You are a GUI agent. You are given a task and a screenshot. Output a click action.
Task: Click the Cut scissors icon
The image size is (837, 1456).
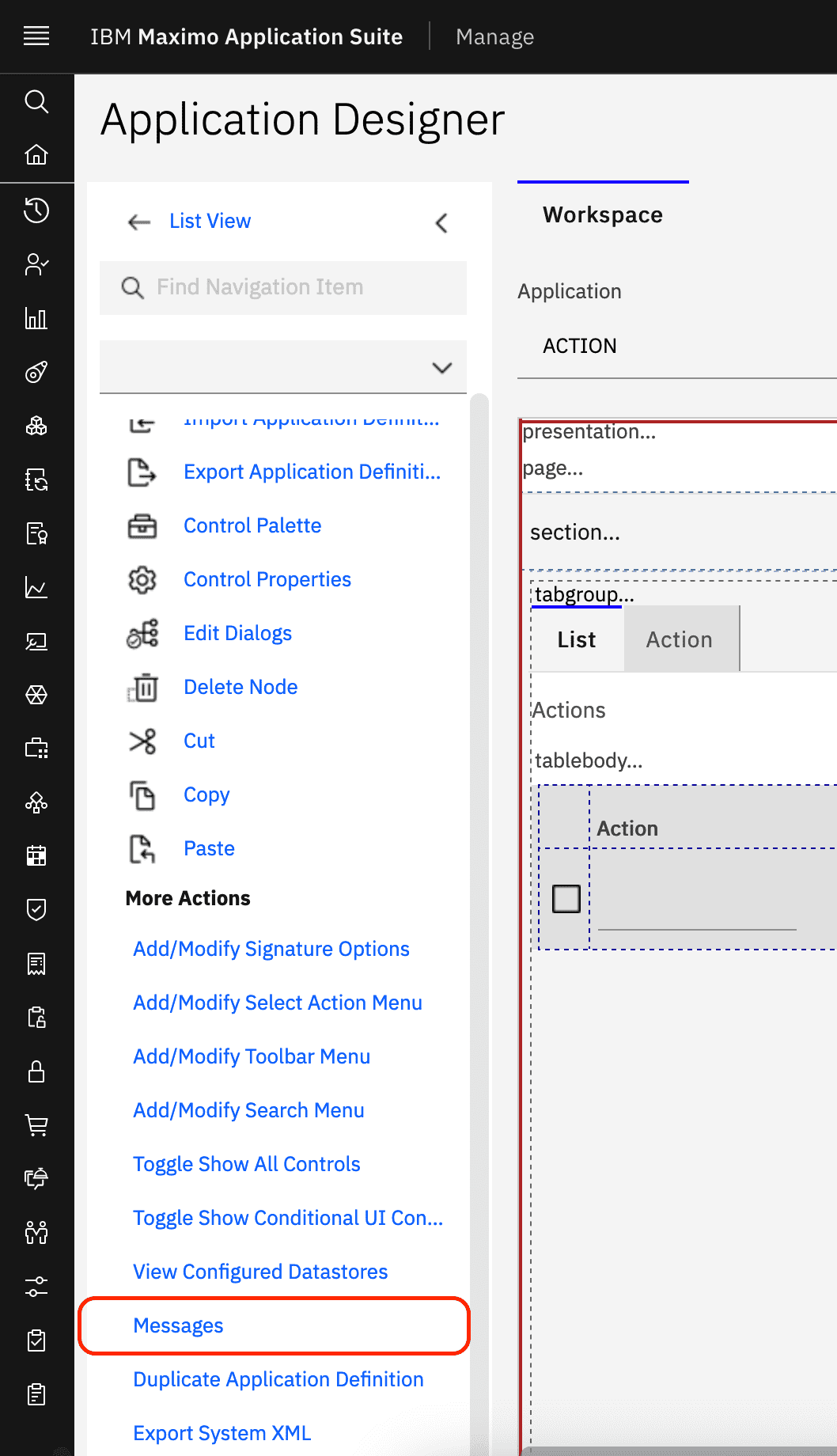pyautogui.click(x=142, y=741)
